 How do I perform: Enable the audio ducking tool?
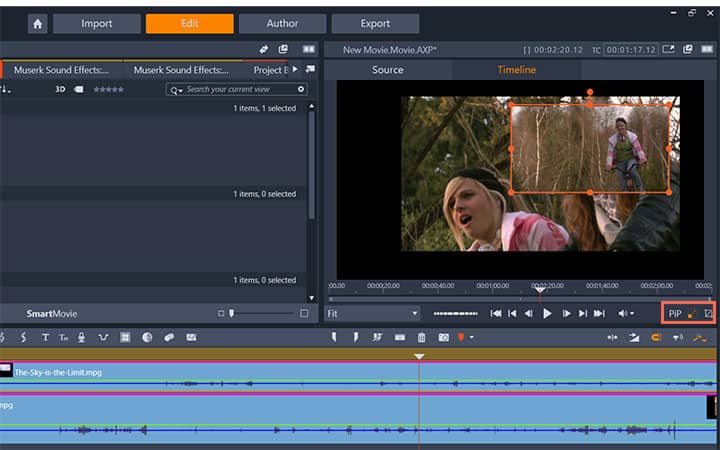103,338
